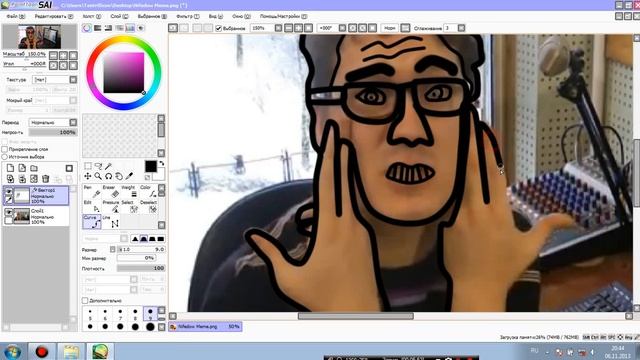The image size is (640, 360).
Task: Zoom in using navigator plus button
Action: (63, 55)
